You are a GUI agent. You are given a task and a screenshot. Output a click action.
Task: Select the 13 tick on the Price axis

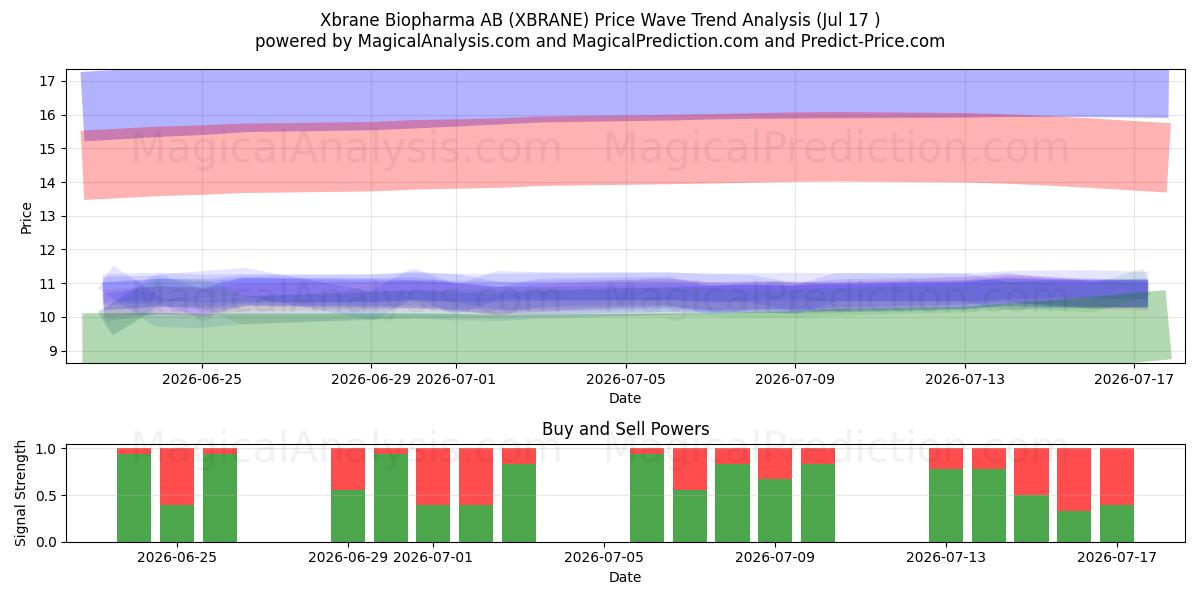tap(46, 216)
